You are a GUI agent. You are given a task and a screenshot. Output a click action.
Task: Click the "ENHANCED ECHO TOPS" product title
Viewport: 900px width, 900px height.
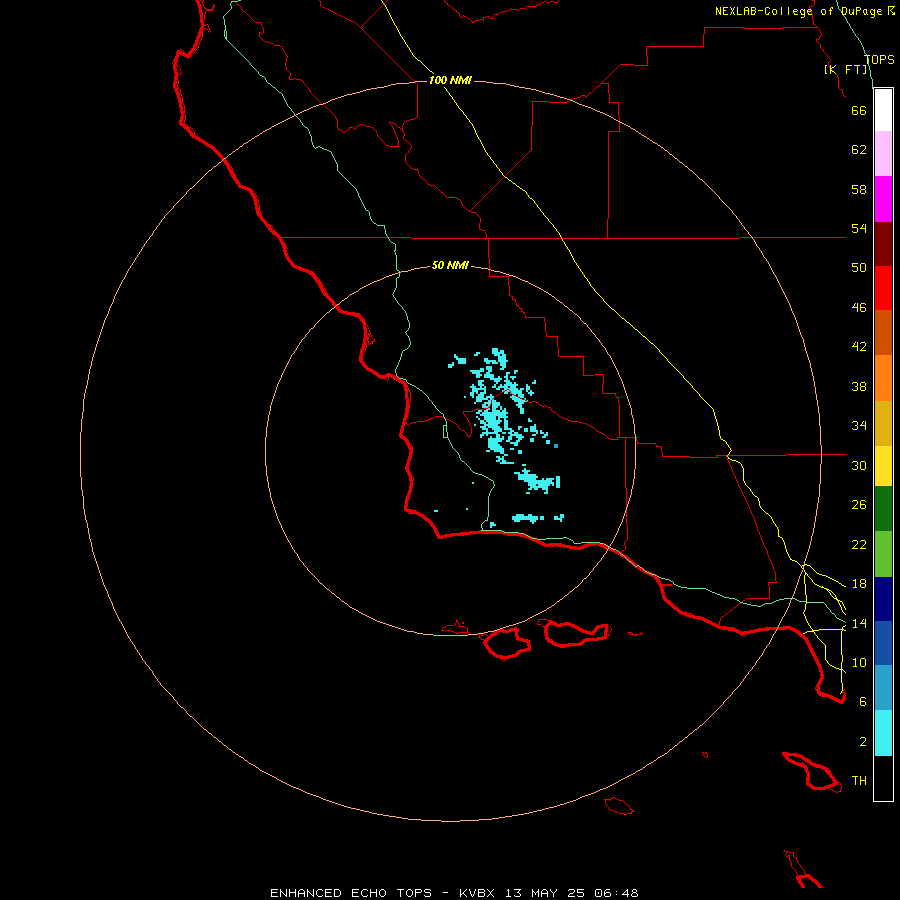[351, 893]
